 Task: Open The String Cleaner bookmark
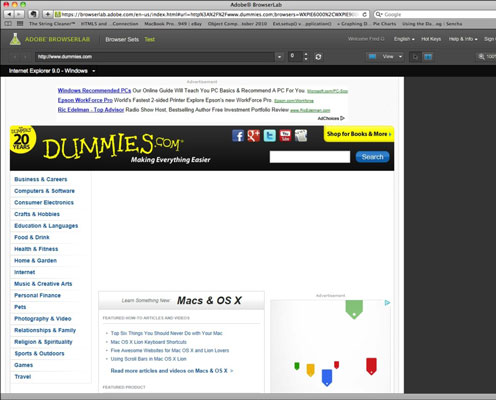pyautogui.click(x=52, y=24)
